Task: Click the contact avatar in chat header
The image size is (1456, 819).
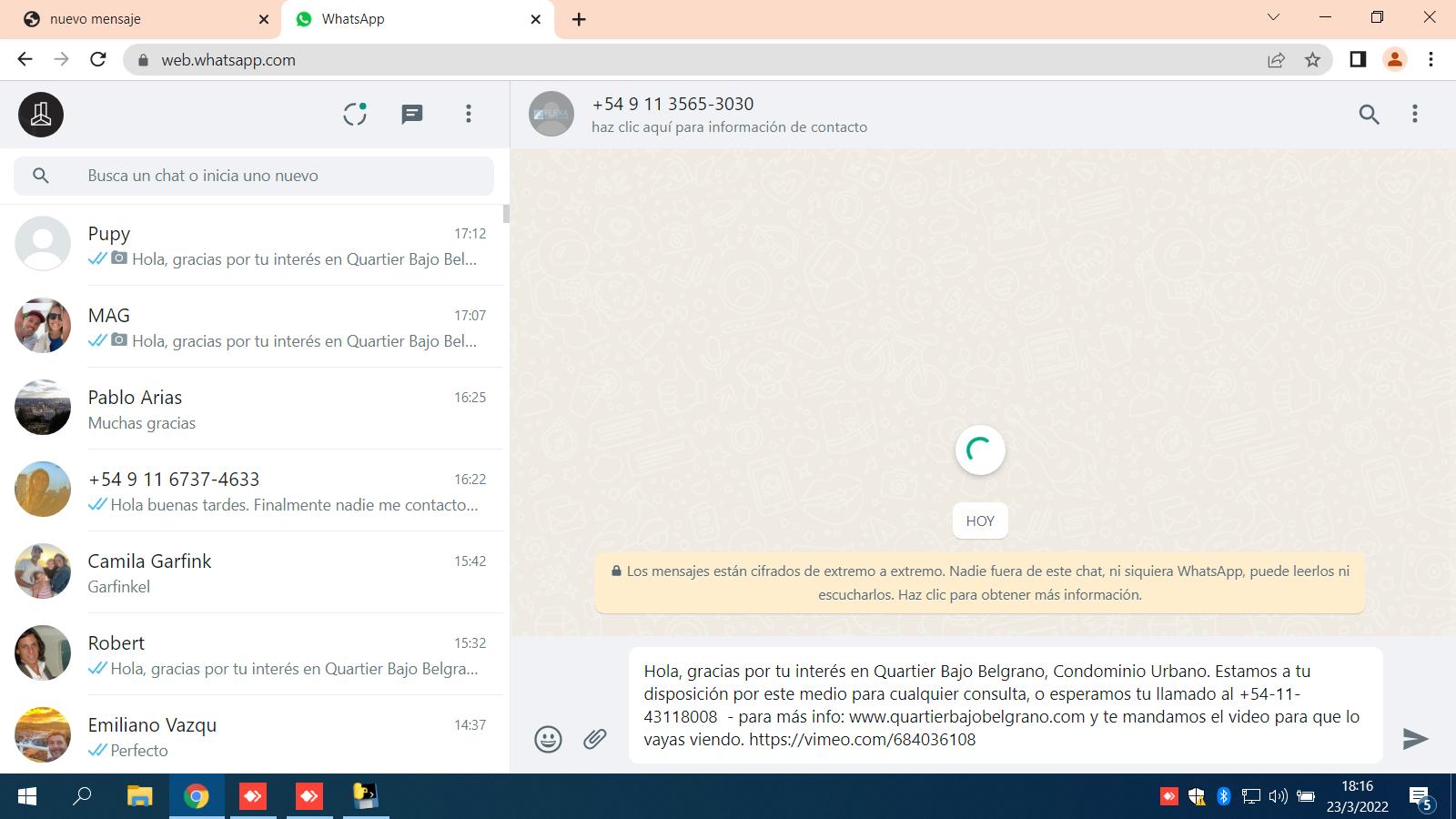Action: coord(551,115)
